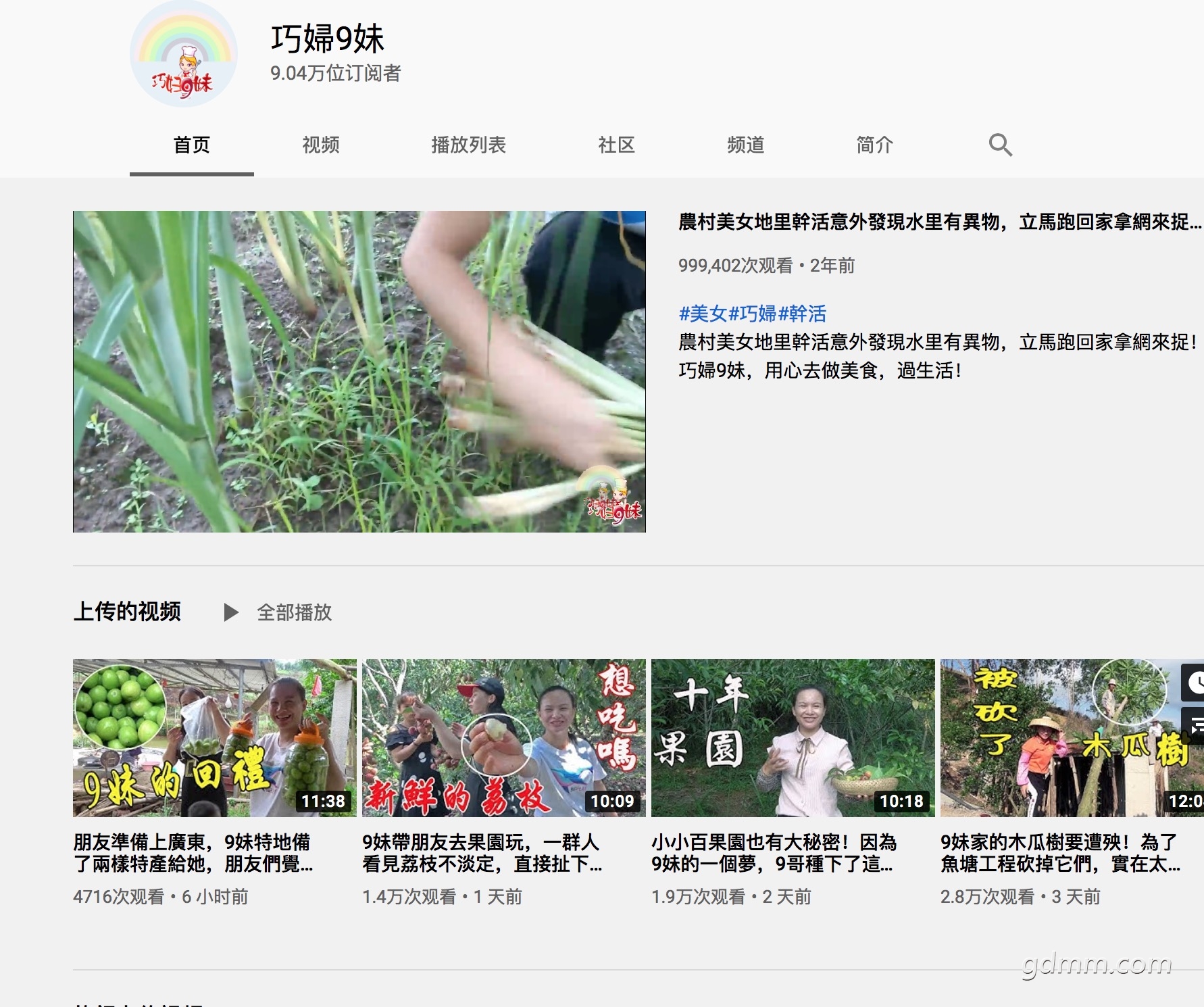Screen dimensions: 1204x1007
Task: Click the #巧婦 hashtag
Action: coord(752,314)
